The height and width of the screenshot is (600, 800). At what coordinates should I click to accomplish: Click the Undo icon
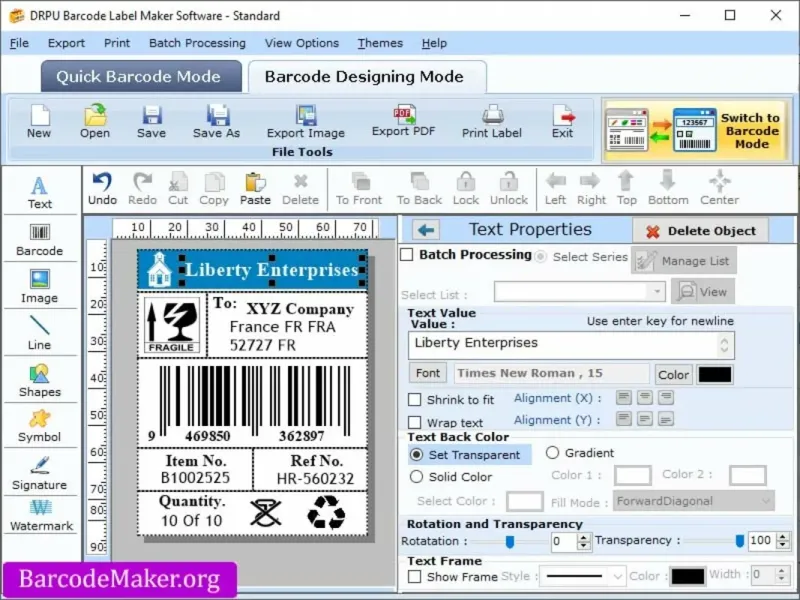[103, 189]
